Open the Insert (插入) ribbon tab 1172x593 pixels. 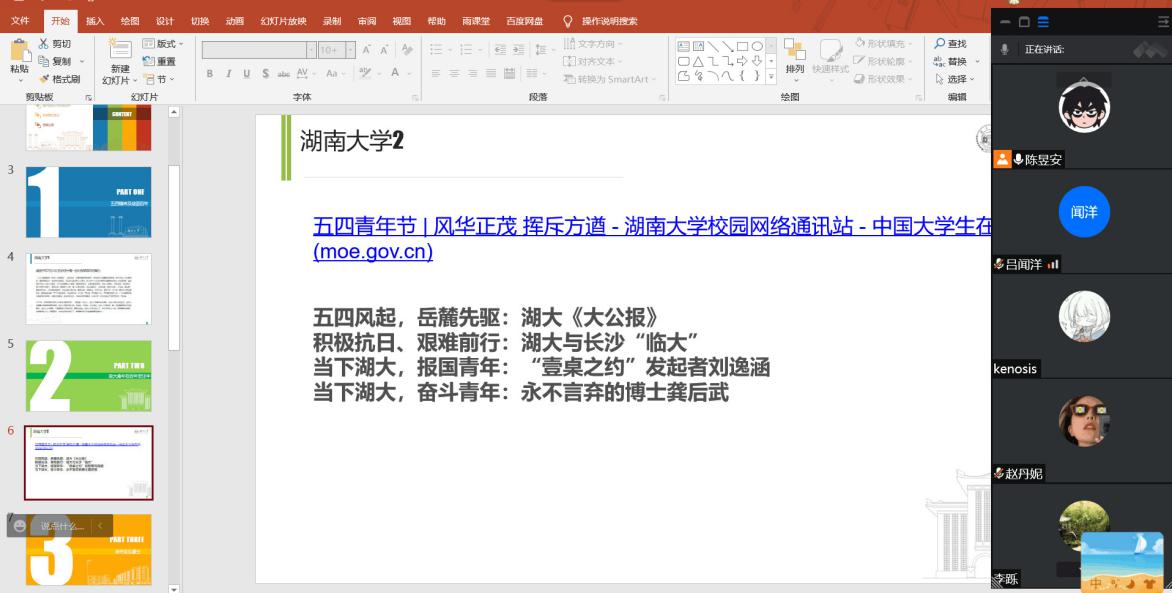[94, 21]
